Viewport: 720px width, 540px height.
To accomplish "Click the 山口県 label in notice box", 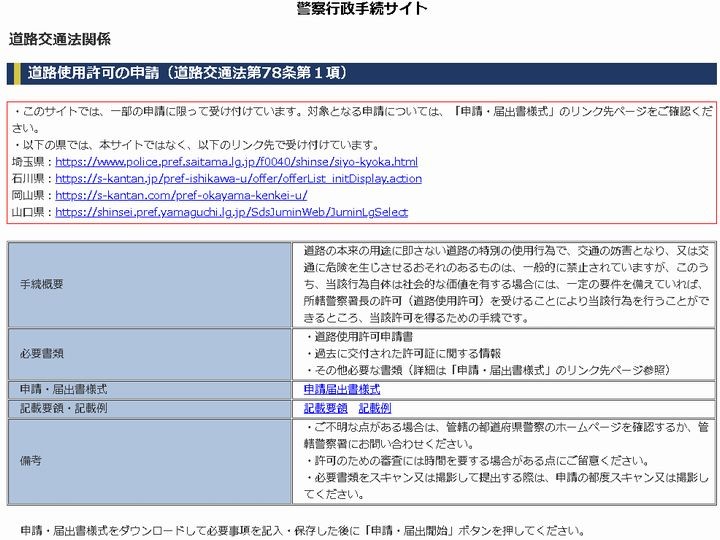I will pyautogui.click(x=33, y=213).
